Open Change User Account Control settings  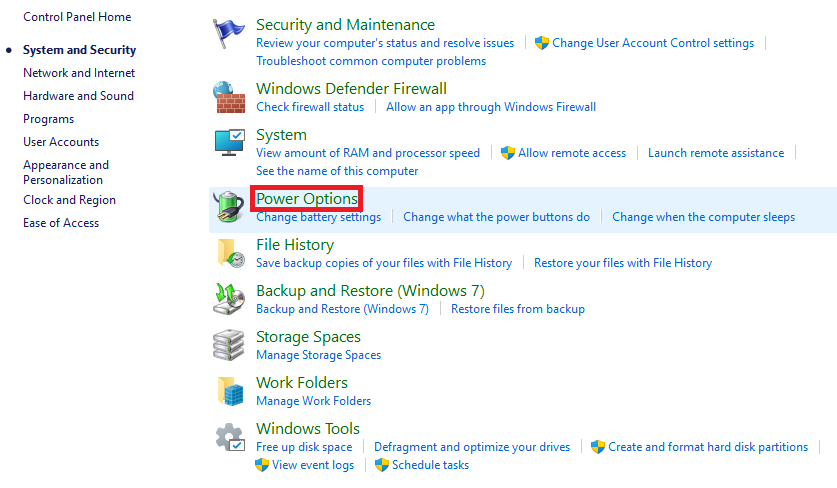click(x=652, y=43)
